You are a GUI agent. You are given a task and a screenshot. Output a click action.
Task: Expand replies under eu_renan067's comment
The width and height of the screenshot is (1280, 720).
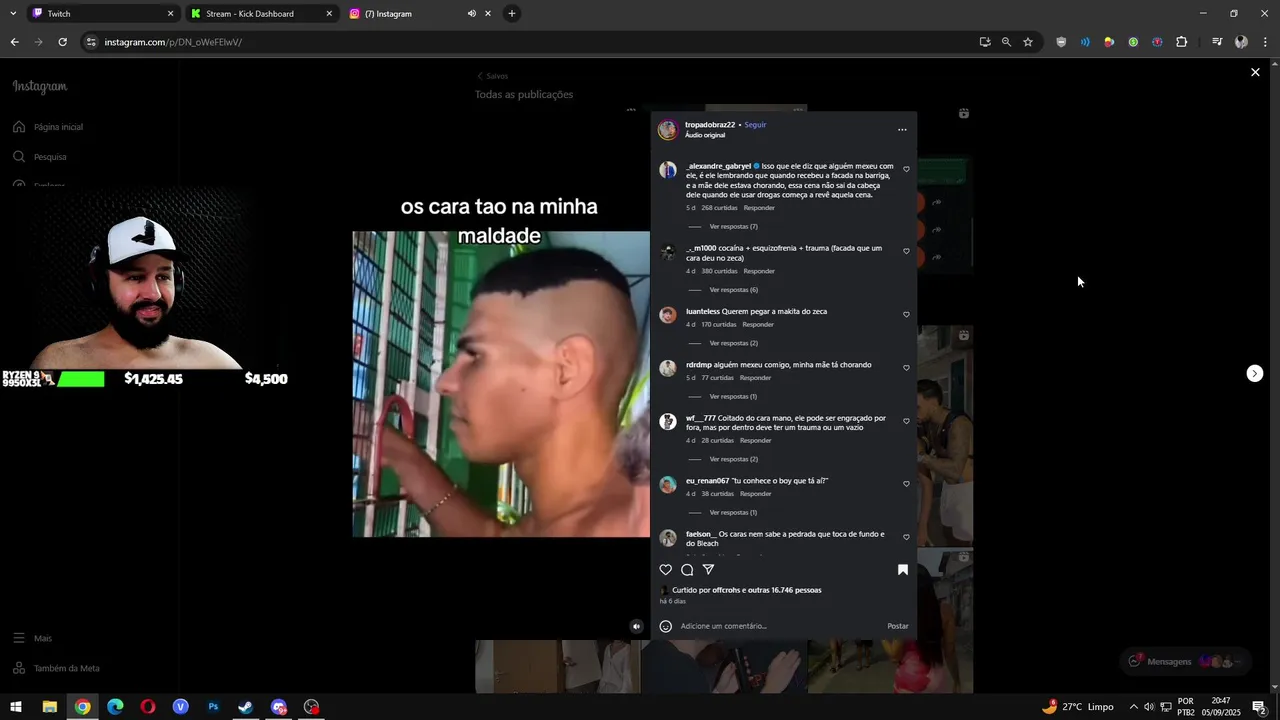[733, 512]
